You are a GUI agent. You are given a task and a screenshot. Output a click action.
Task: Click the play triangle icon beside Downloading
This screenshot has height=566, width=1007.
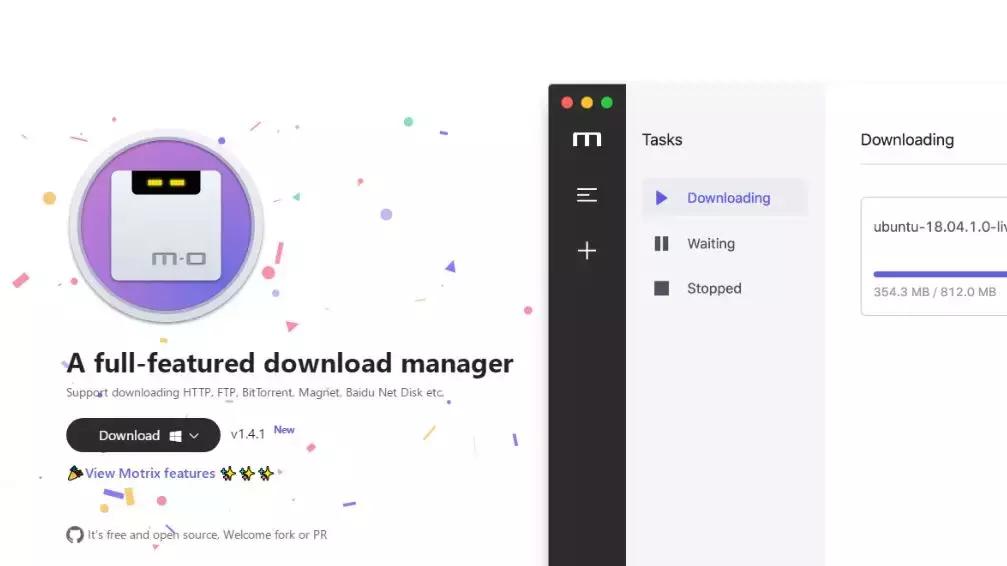[x=661, y=198]
